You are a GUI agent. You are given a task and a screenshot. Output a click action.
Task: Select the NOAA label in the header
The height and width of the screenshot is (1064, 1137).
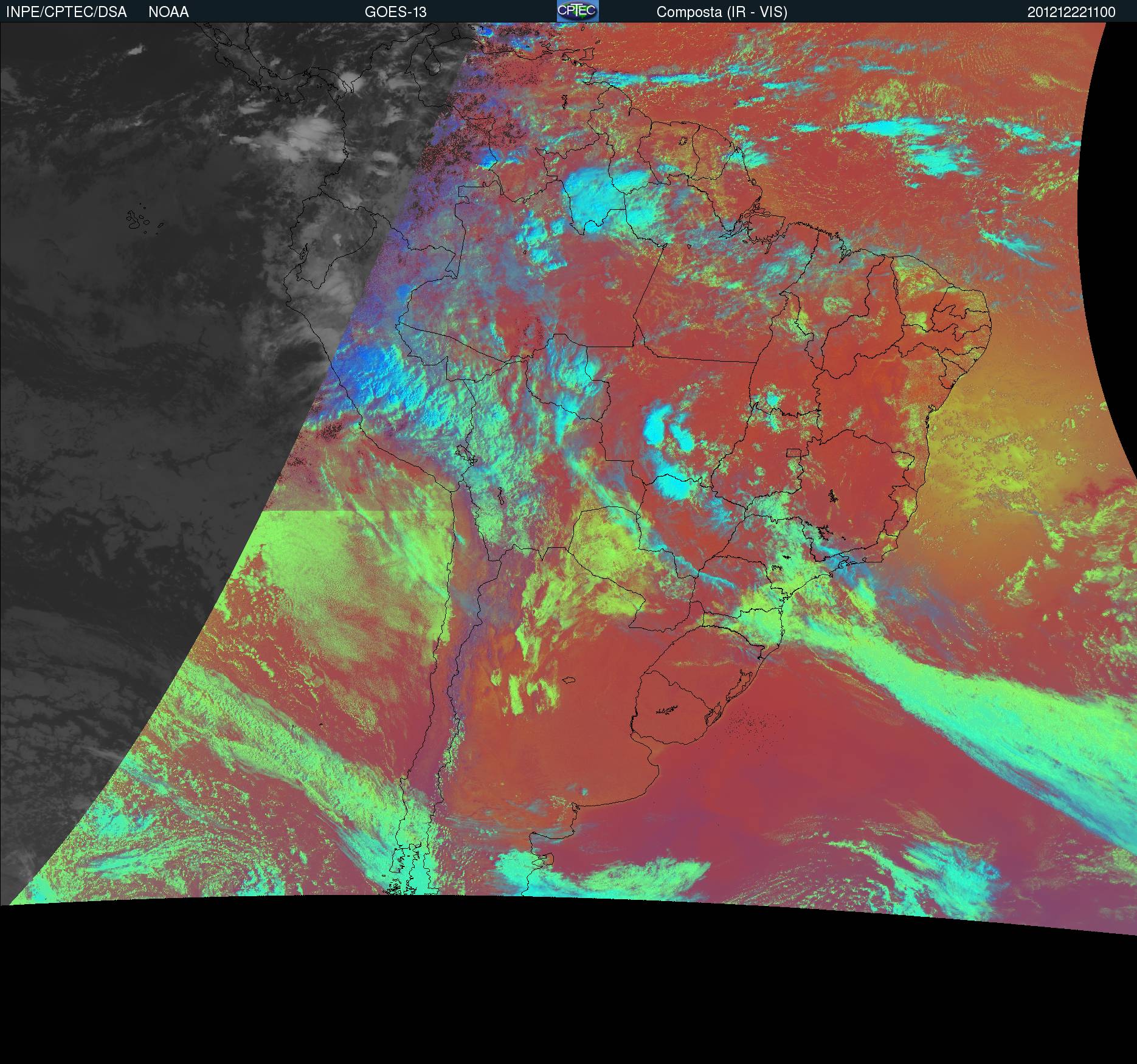tap(168, 12)
